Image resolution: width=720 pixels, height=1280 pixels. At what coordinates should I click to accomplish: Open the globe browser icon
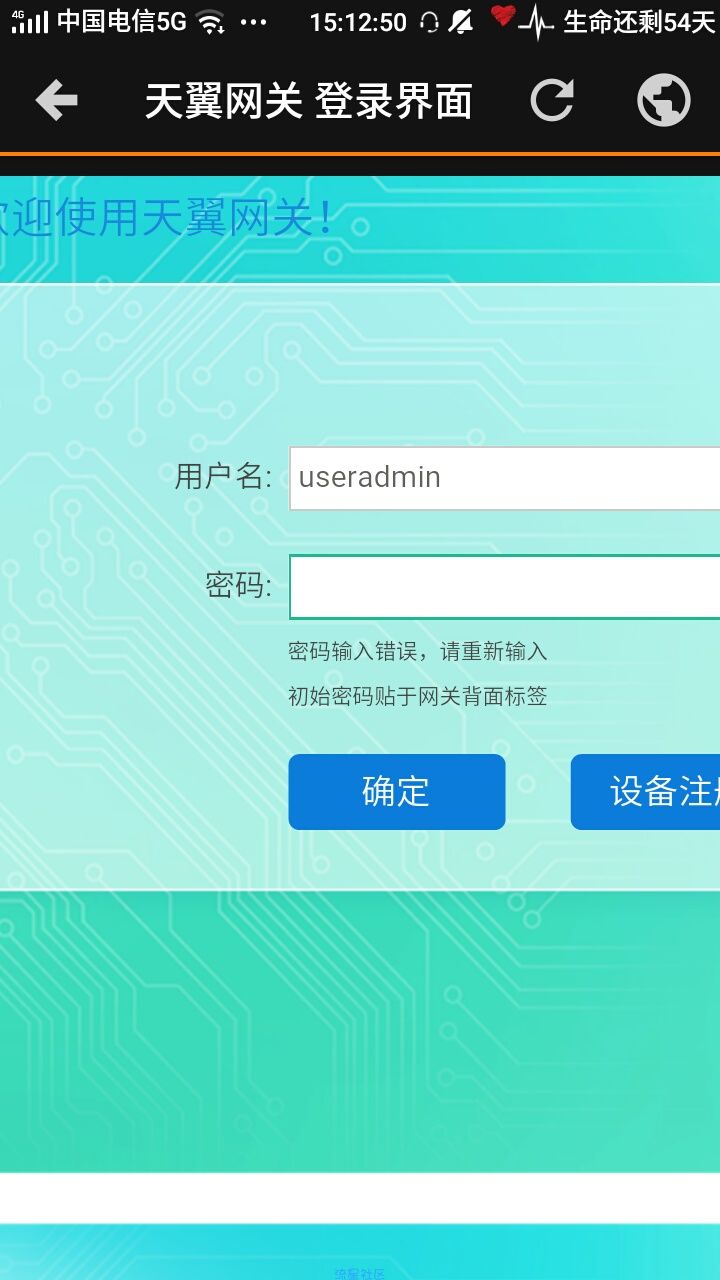click(664, 100)
